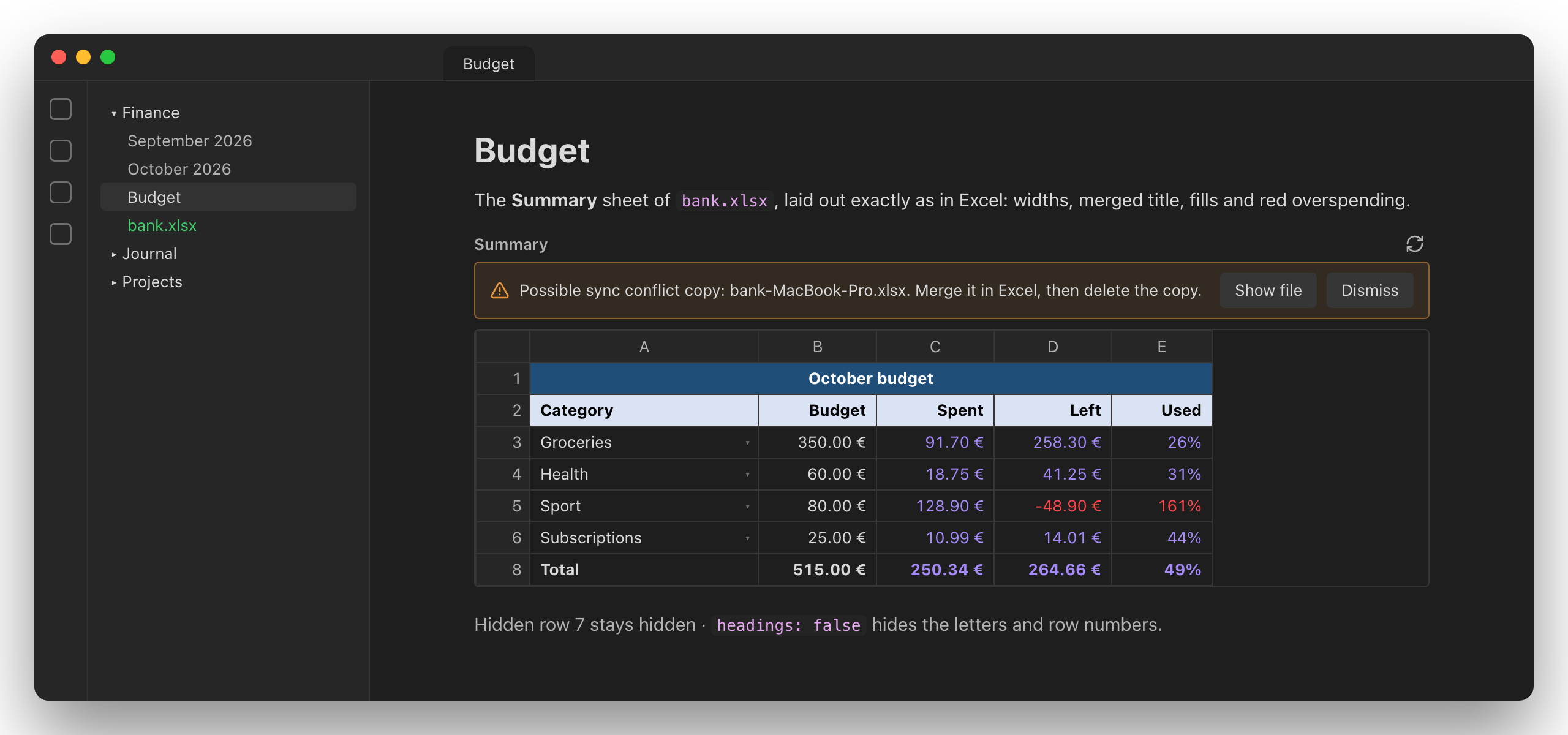Click row number 1 header

click(x=503, y=379)
